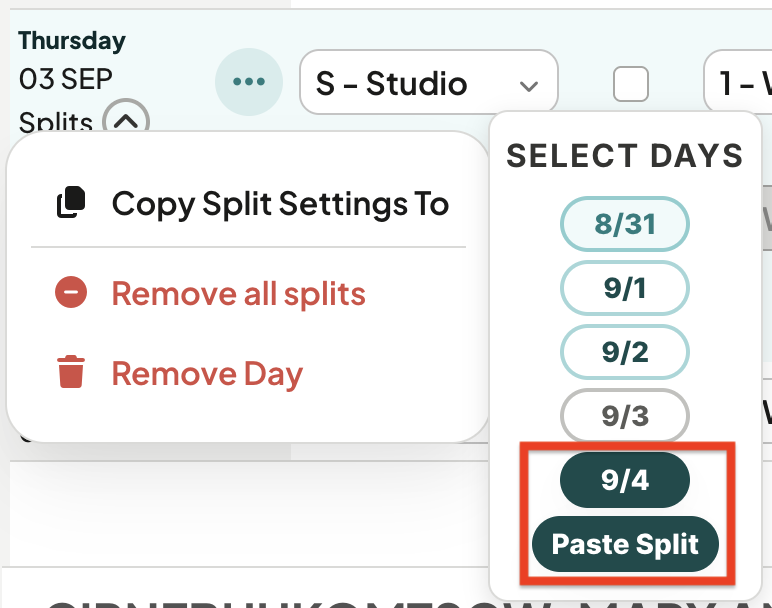
Task: Choose Copy Split Settings To menu item
Action: (252, 203)
